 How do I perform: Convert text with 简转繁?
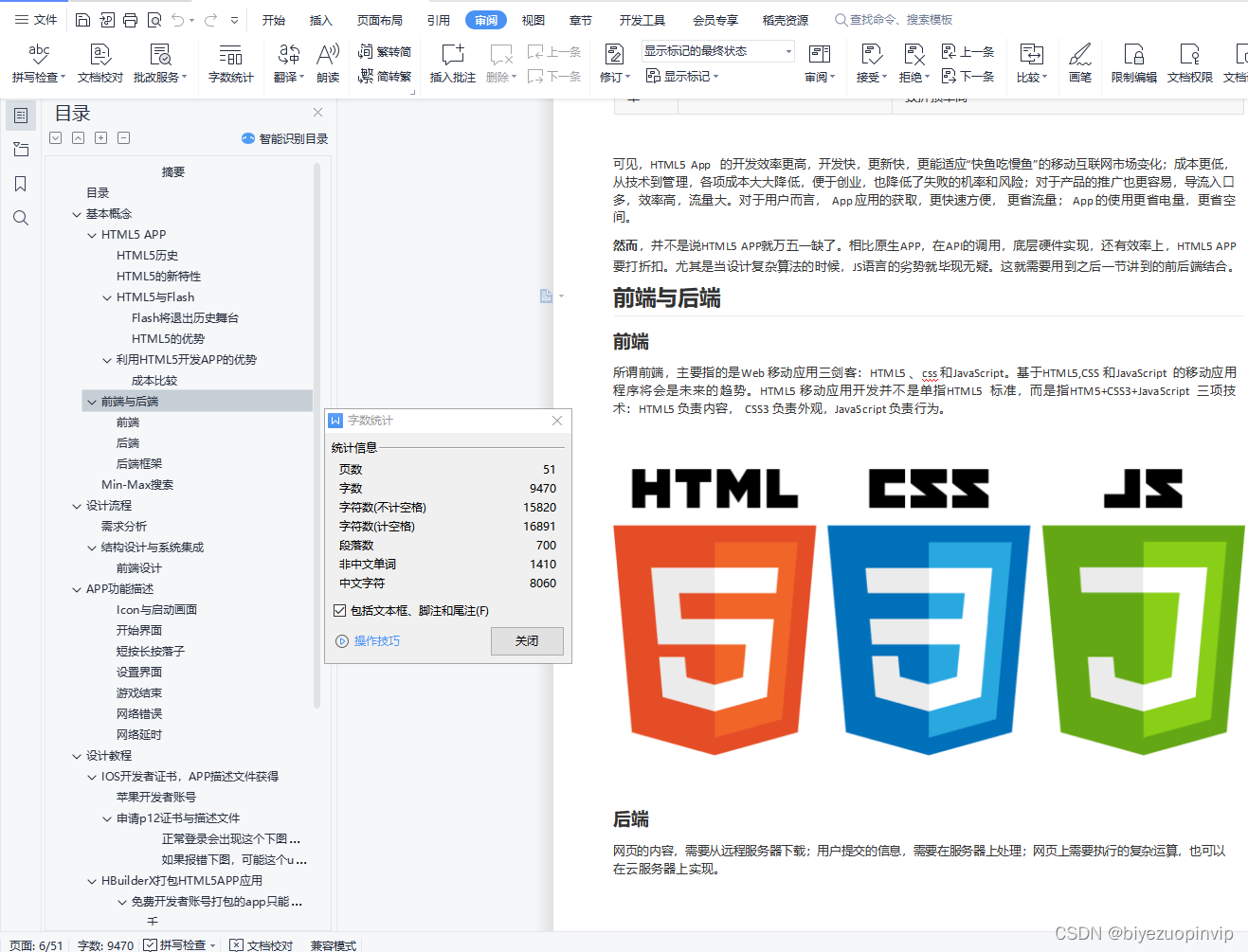point(385,76)
